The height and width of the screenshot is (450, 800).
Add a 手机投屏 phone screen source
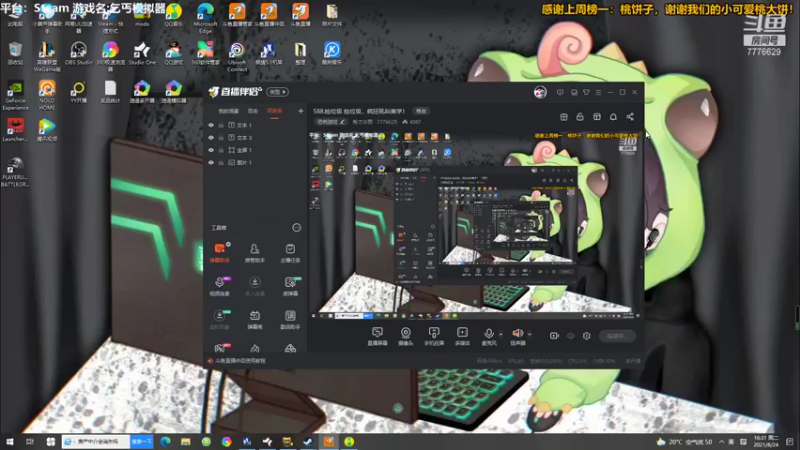(x=434, y=337)
